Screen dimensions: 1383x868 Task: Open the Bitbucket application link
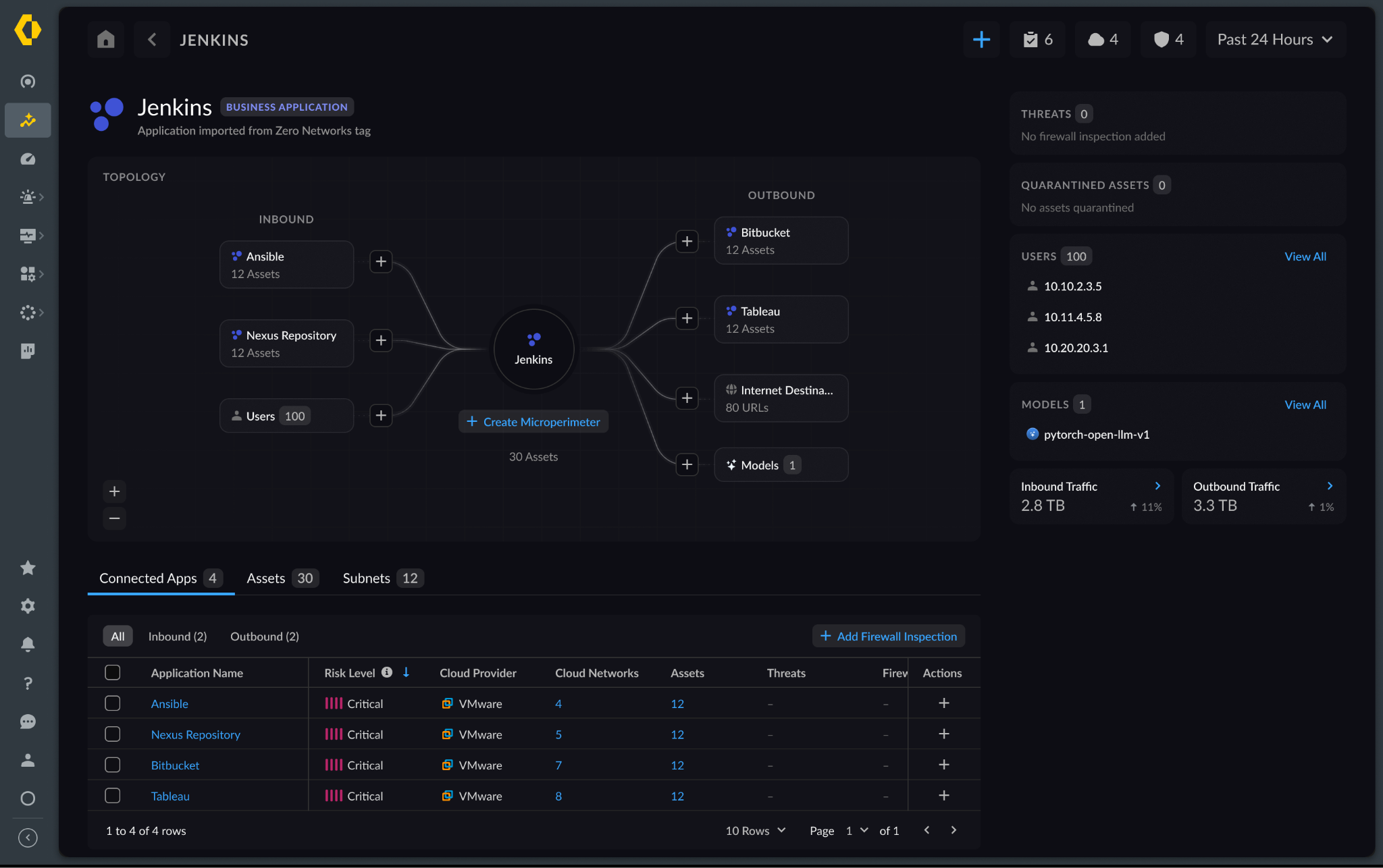(175, 765)
